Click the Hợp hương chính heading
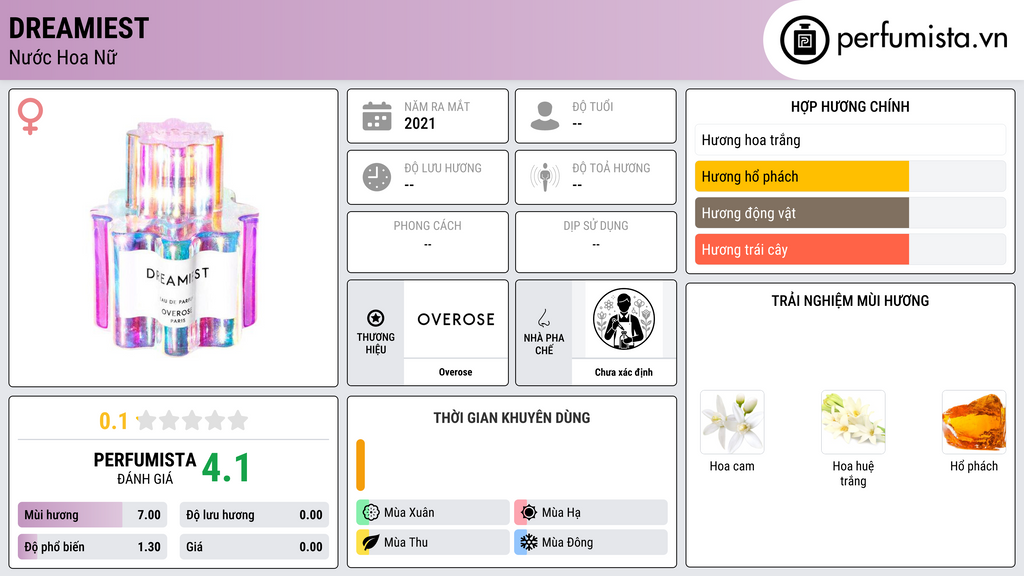The width and height of the screenshot is (1024, 576). pos(850,106)
